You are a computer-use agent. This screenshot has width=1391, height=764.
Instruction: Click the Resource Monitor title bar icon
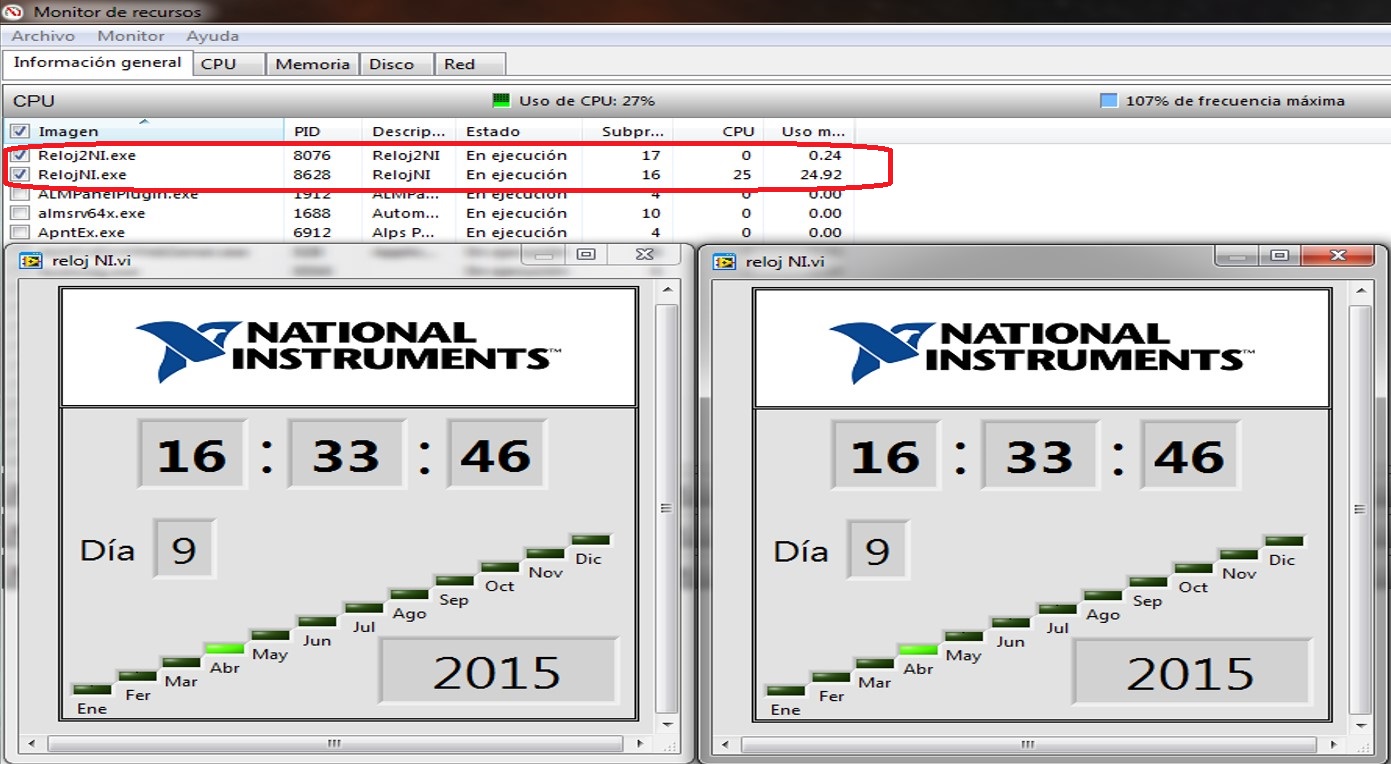[13, 12]
